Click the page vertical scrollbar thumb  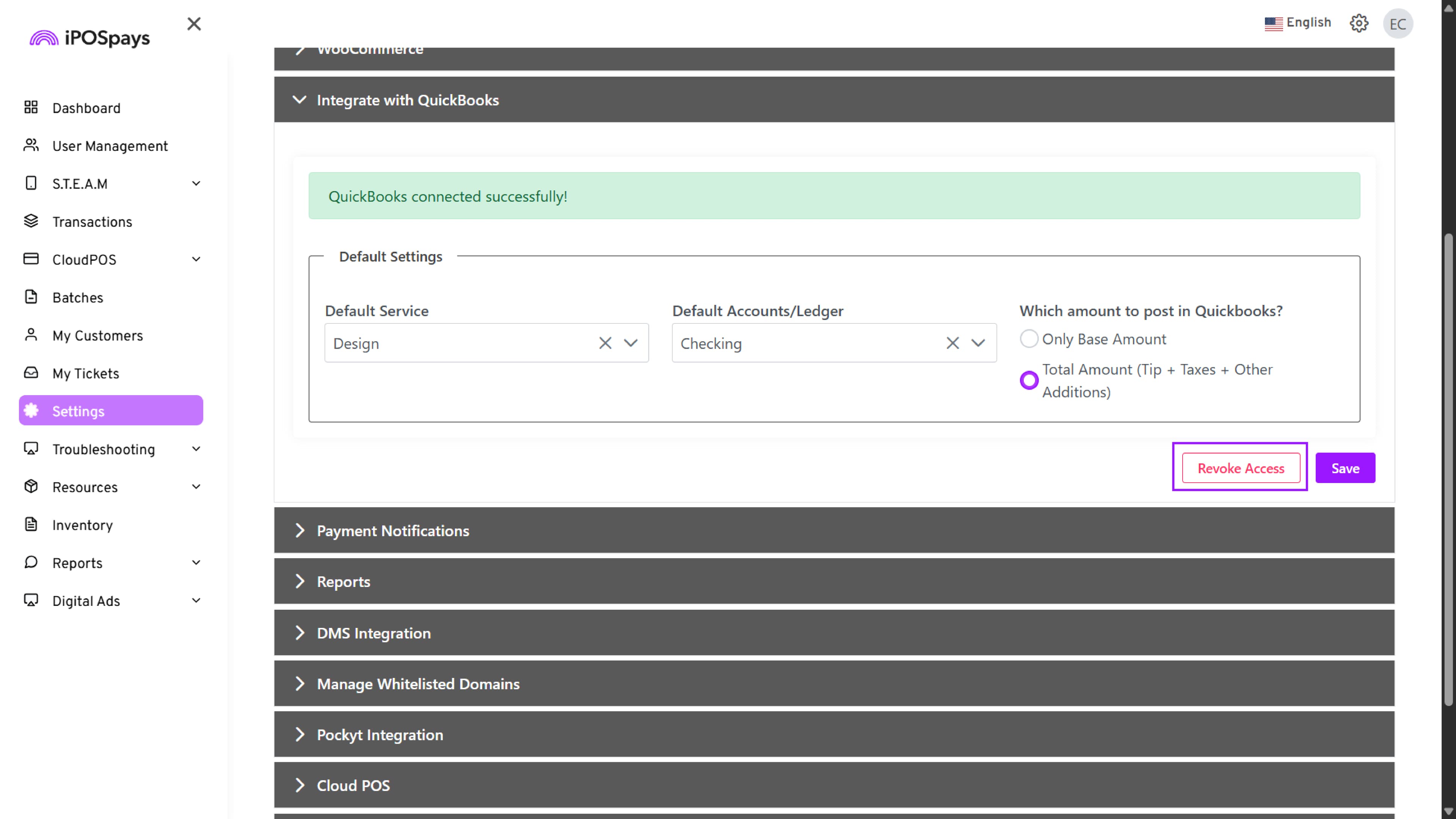tap(1448, 469)
